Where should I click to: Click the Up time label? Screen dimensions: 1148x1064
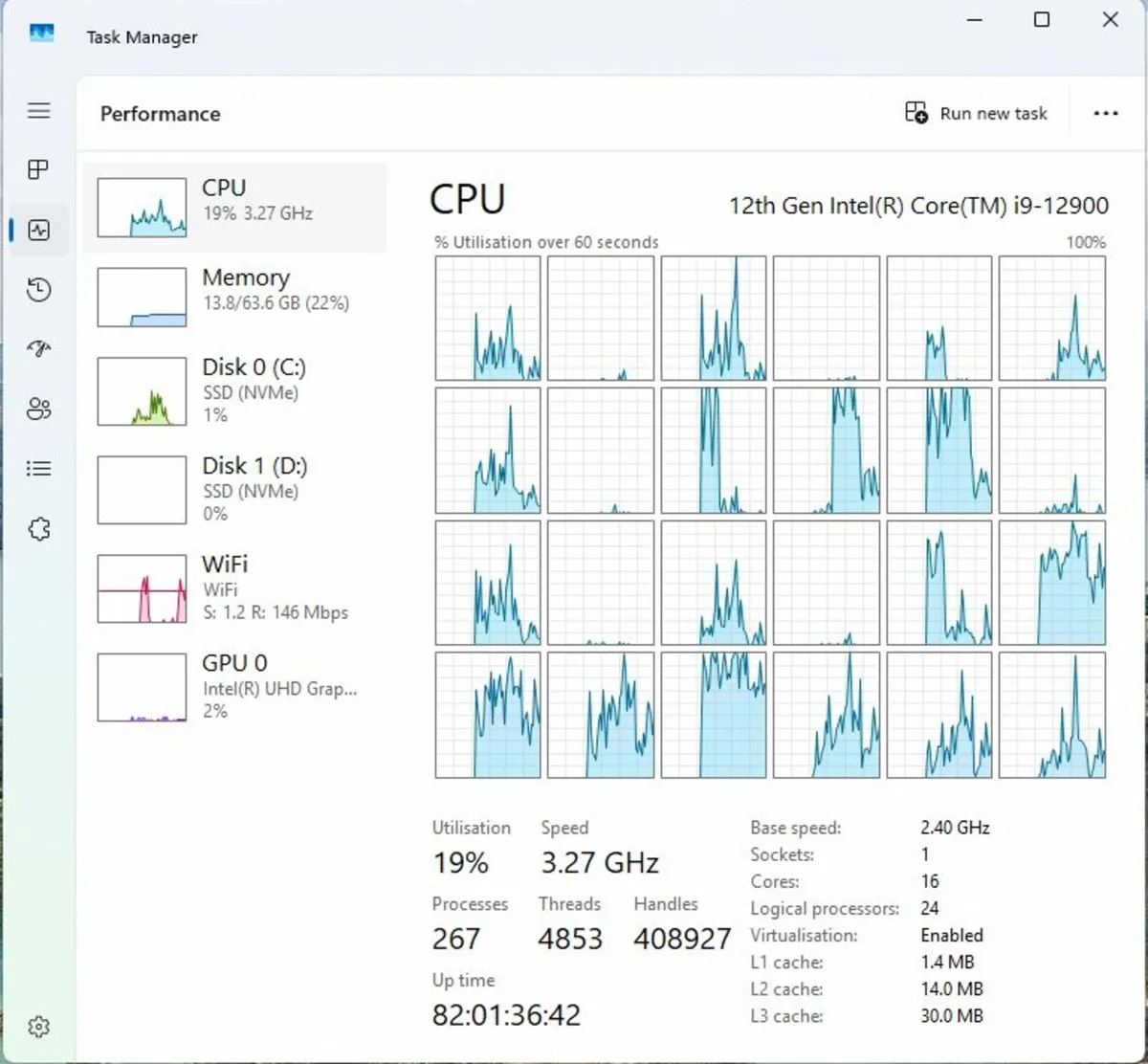pyautogui.click(x=463, y=981)
